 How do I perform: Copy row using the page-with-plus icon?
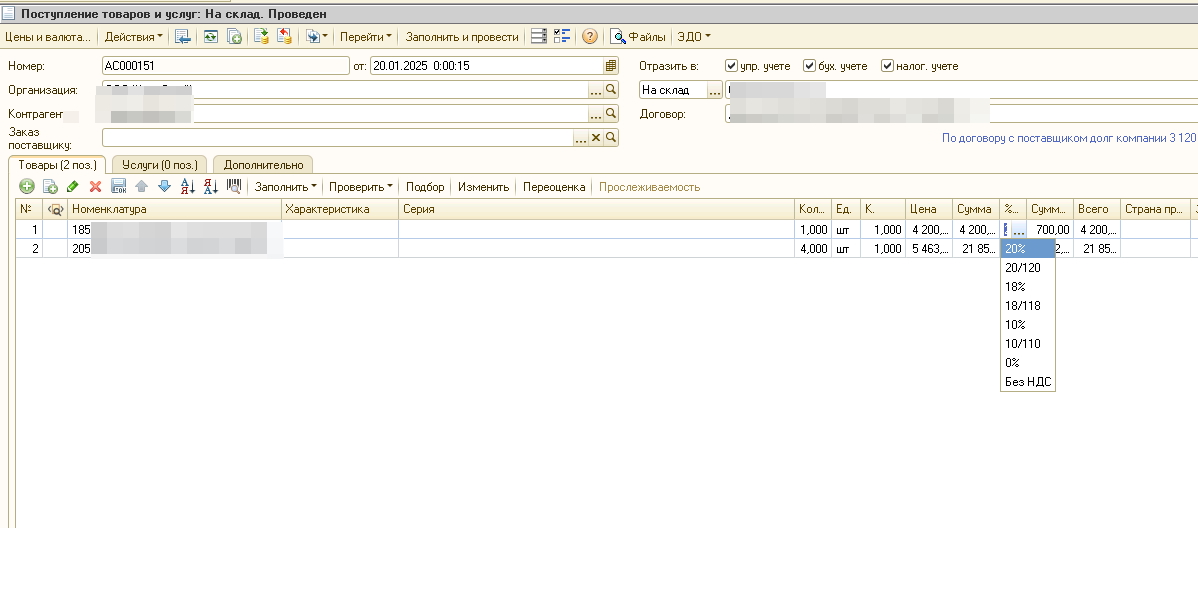[x=50, y=186]
